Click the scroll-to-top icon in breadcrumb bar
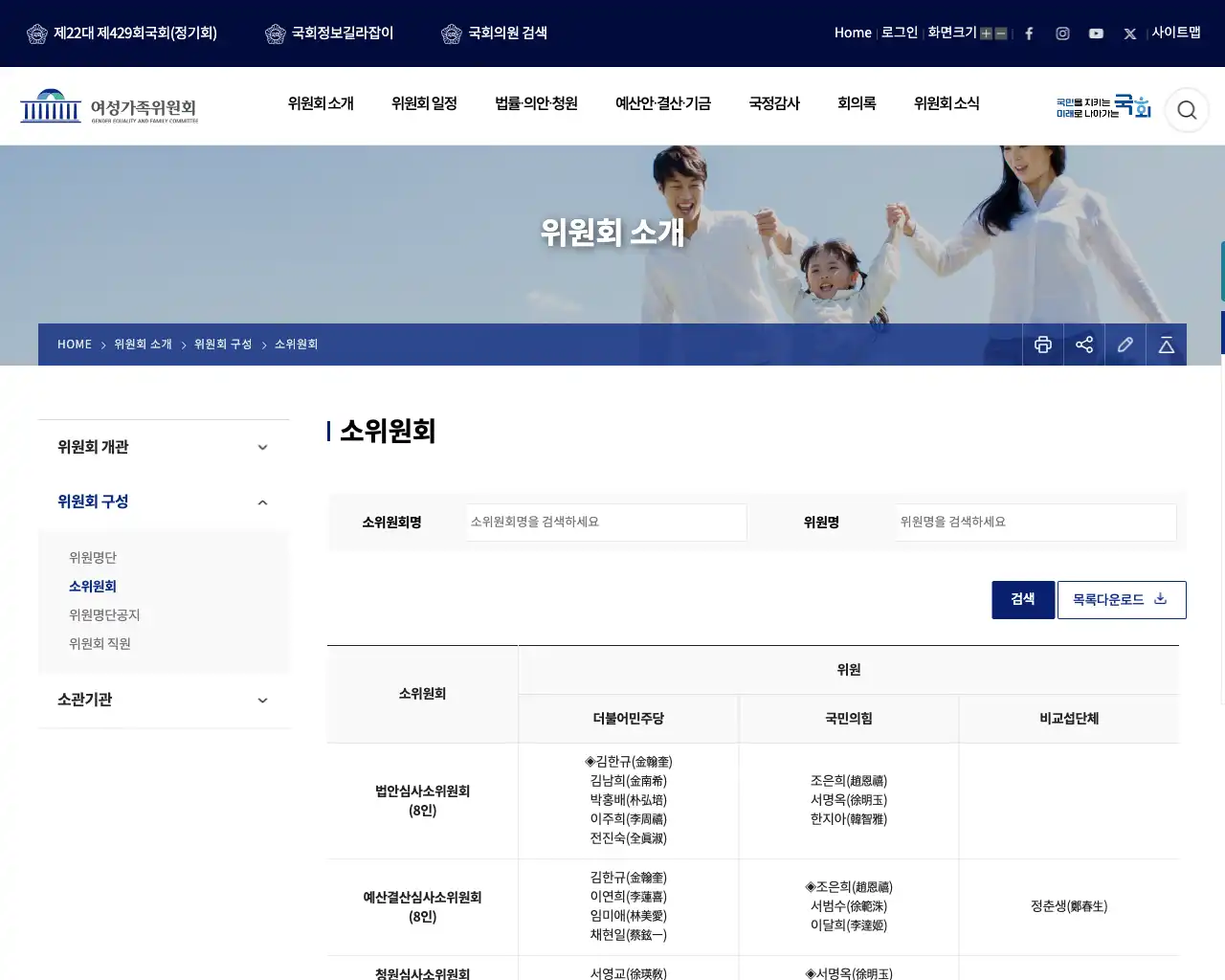This screenshot has height=980, width=1225. [x=1167, y=345]
